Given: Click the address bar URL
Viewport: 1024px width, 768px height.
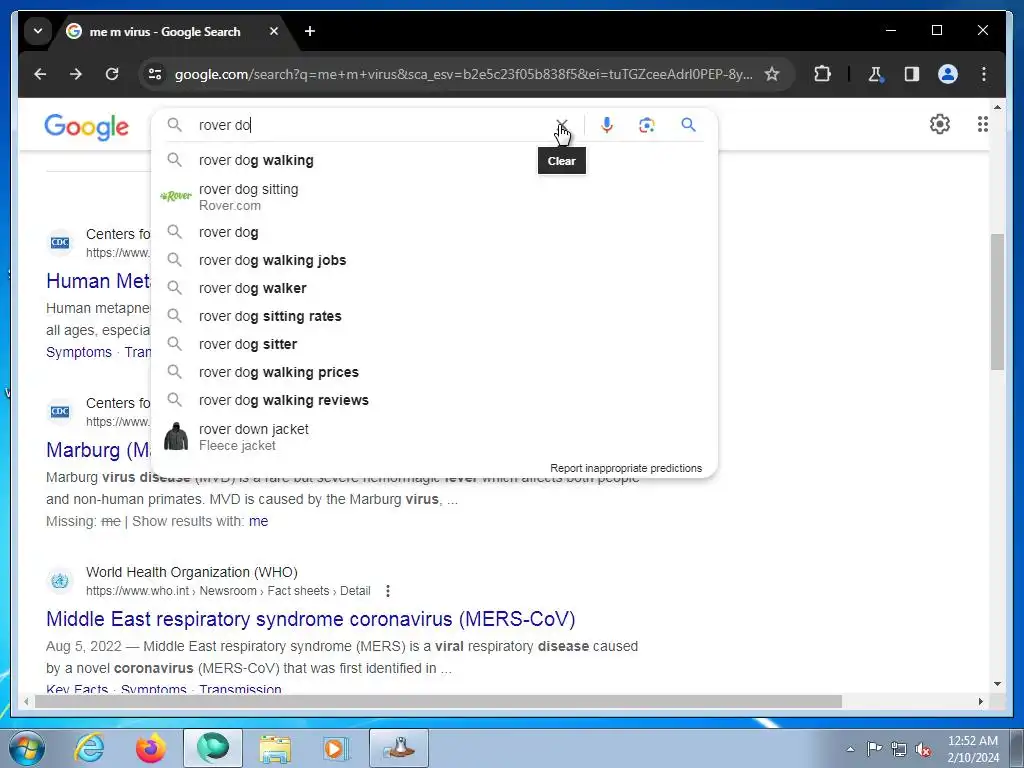Looking at the screenshot, I should click(x=463, y=74).
